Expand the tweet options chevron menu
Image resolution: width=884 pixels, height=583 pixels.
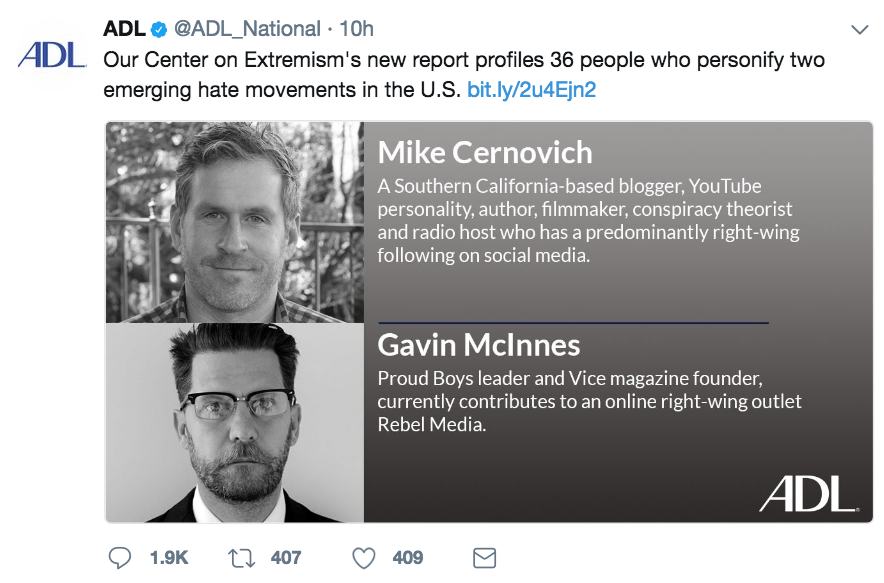point(859,30)
